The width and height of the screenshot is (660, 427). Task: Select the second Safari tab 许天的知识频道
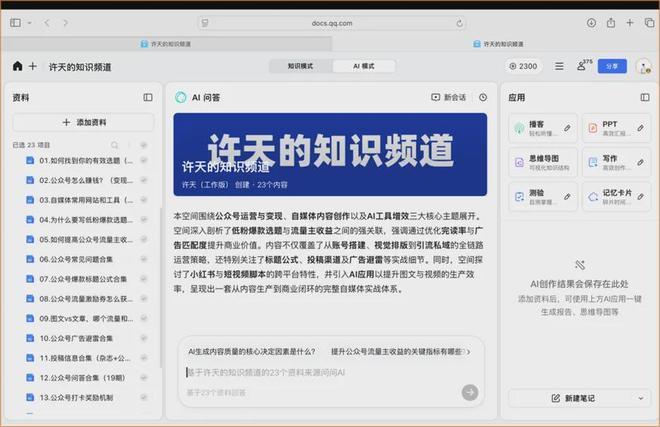click(498, 44)
